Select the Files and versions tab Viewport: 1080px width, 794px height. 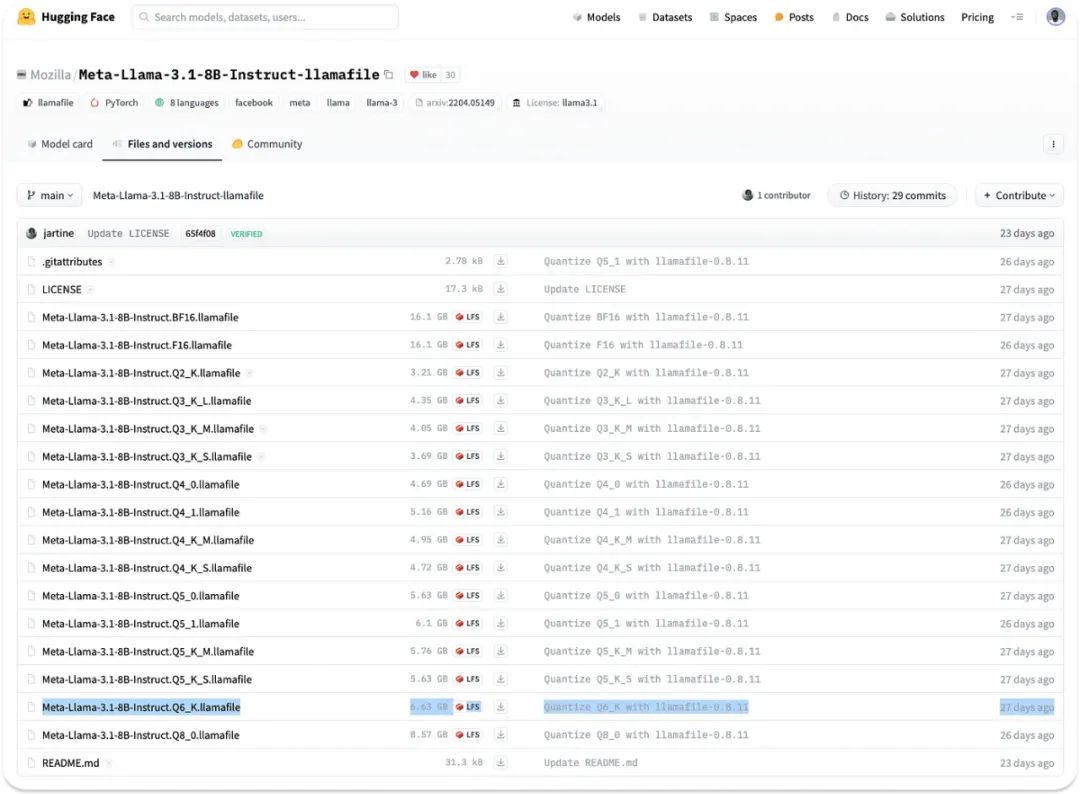click(x=163, y=144)
